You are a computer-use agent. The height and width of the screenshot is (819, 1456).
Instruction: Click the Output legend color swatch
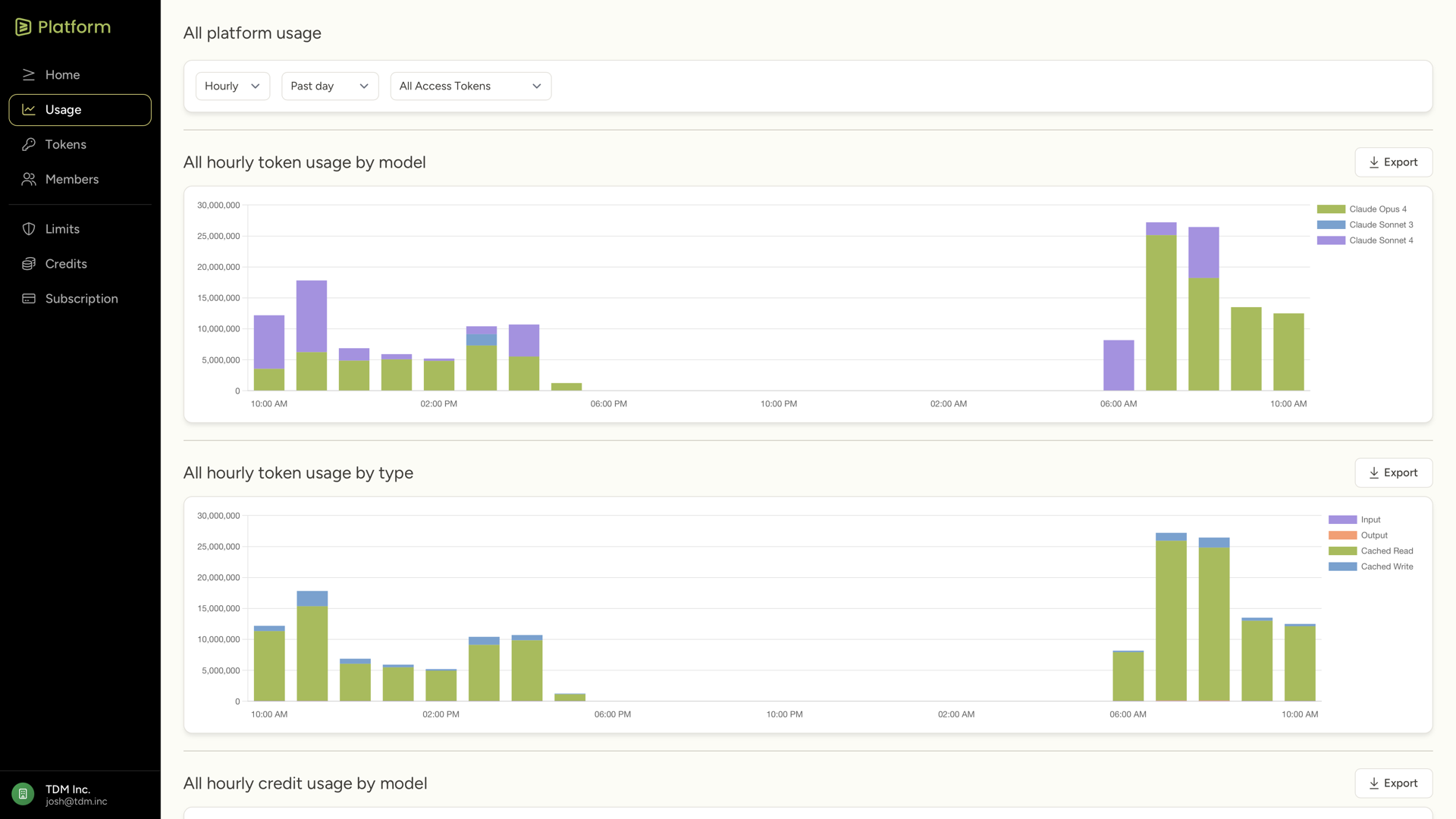tap(1341, 535)
